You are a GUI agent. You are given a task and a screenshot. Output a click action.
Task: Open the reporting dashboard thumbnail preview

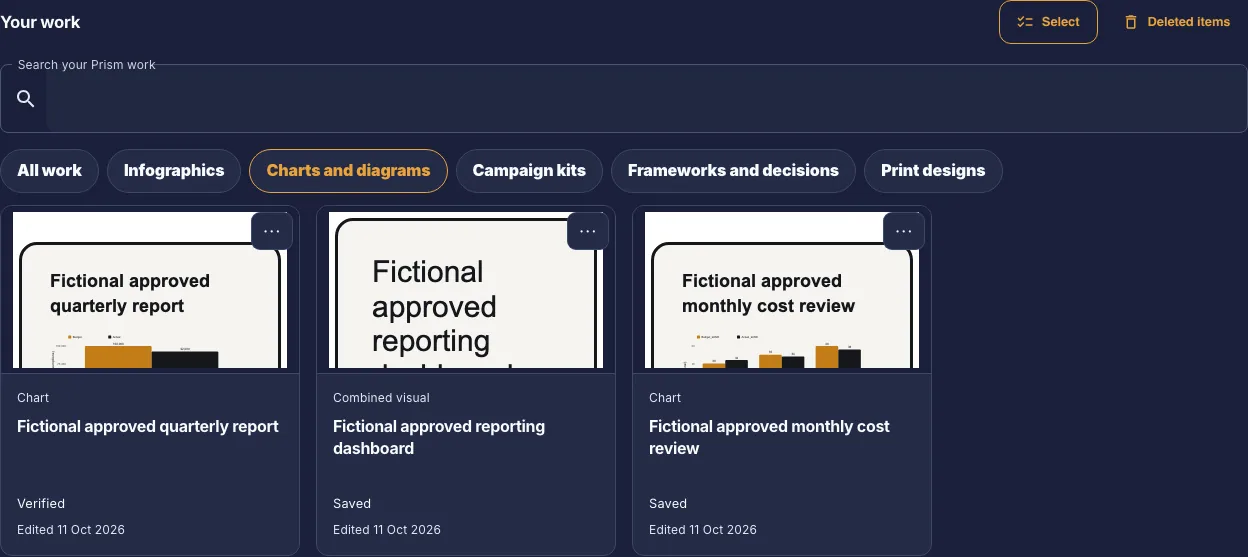466,290
